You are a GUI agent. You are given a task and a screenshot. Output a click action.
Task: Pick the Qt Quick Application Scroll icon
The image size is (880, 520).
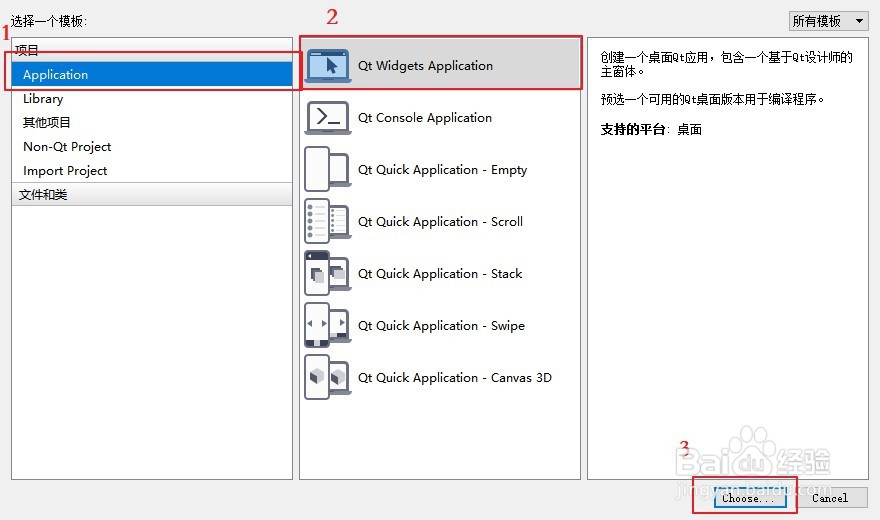click(x=328, y=221)
